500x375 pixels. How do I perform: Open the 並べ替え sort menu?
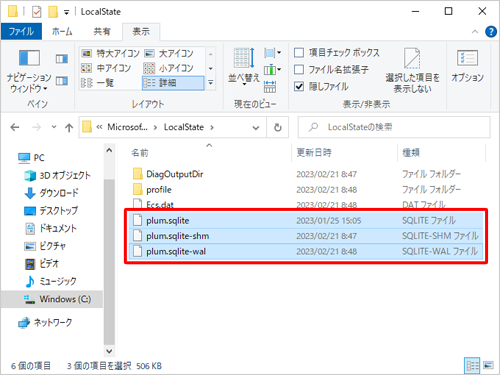(244, 67)
